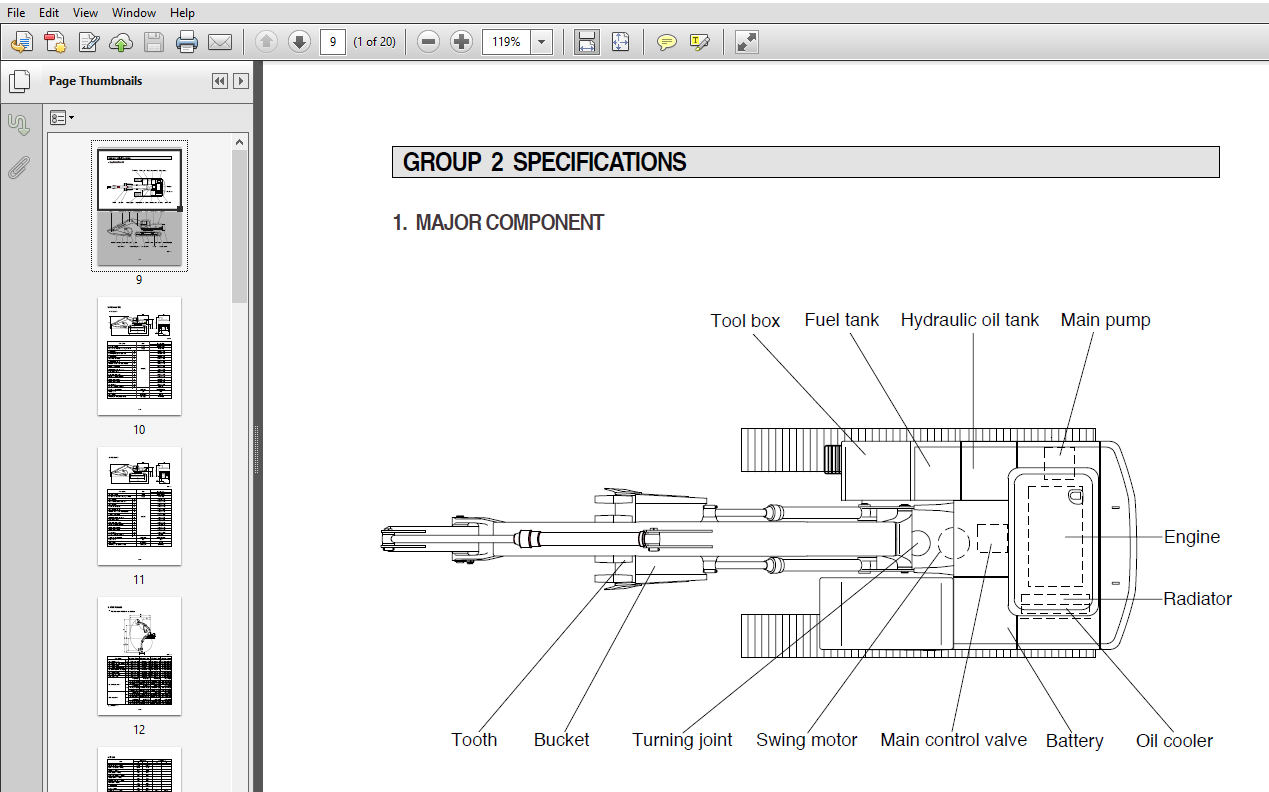Open the Help menu
Image resolution: width=1269 pixels, height=792 pixels.
[182, 13]
